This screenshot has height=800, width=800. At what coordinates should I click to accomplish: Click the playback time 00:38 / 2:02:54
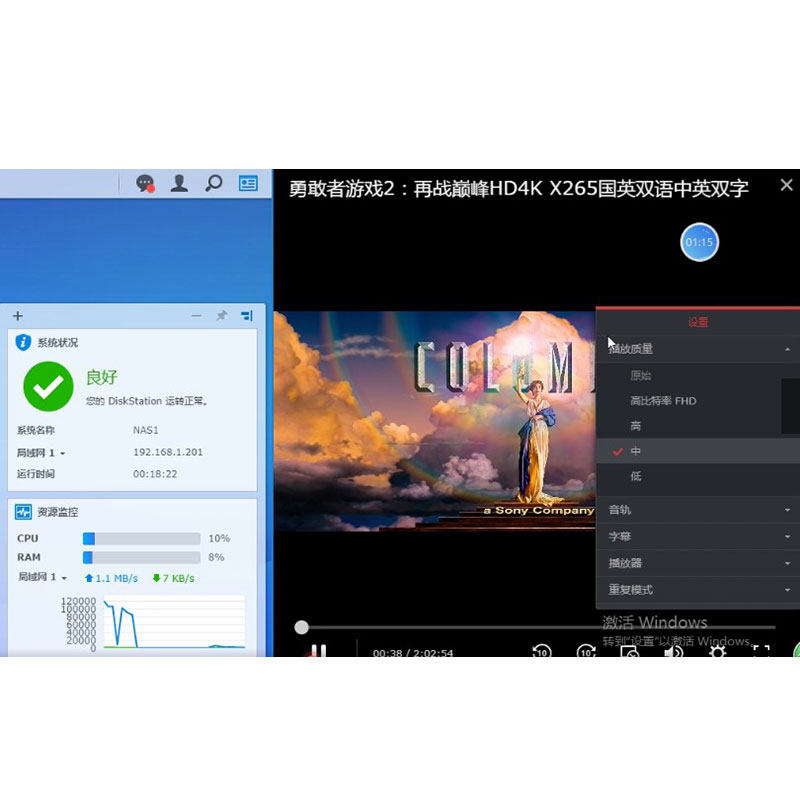pyautogui.click(x=413, y=653)
